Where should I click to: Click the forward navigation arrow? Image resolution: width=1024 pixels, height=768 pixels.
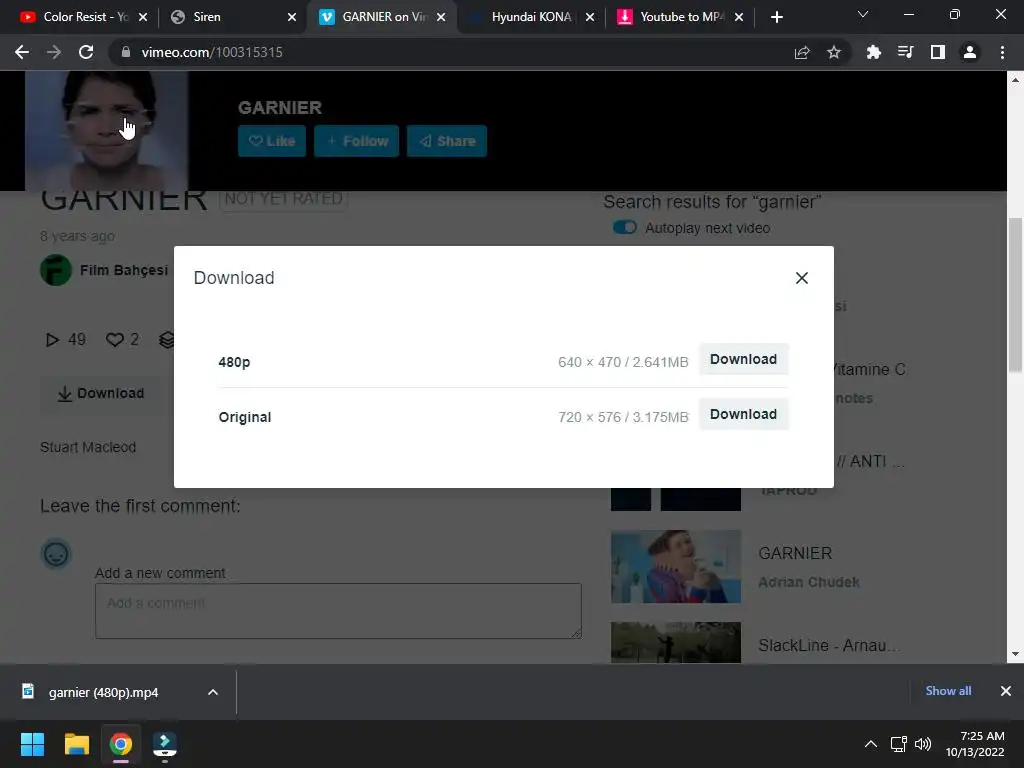tap(54, 52)
